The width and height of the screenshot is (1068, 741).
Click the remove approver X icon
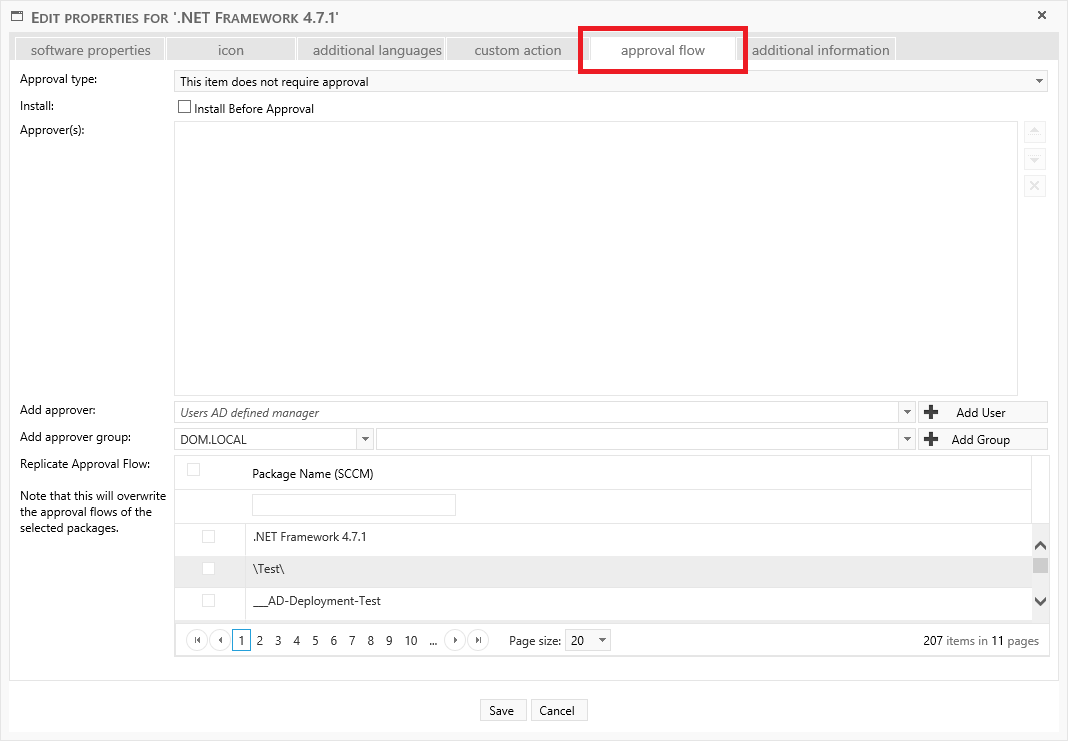click(x=1035, y=186)
